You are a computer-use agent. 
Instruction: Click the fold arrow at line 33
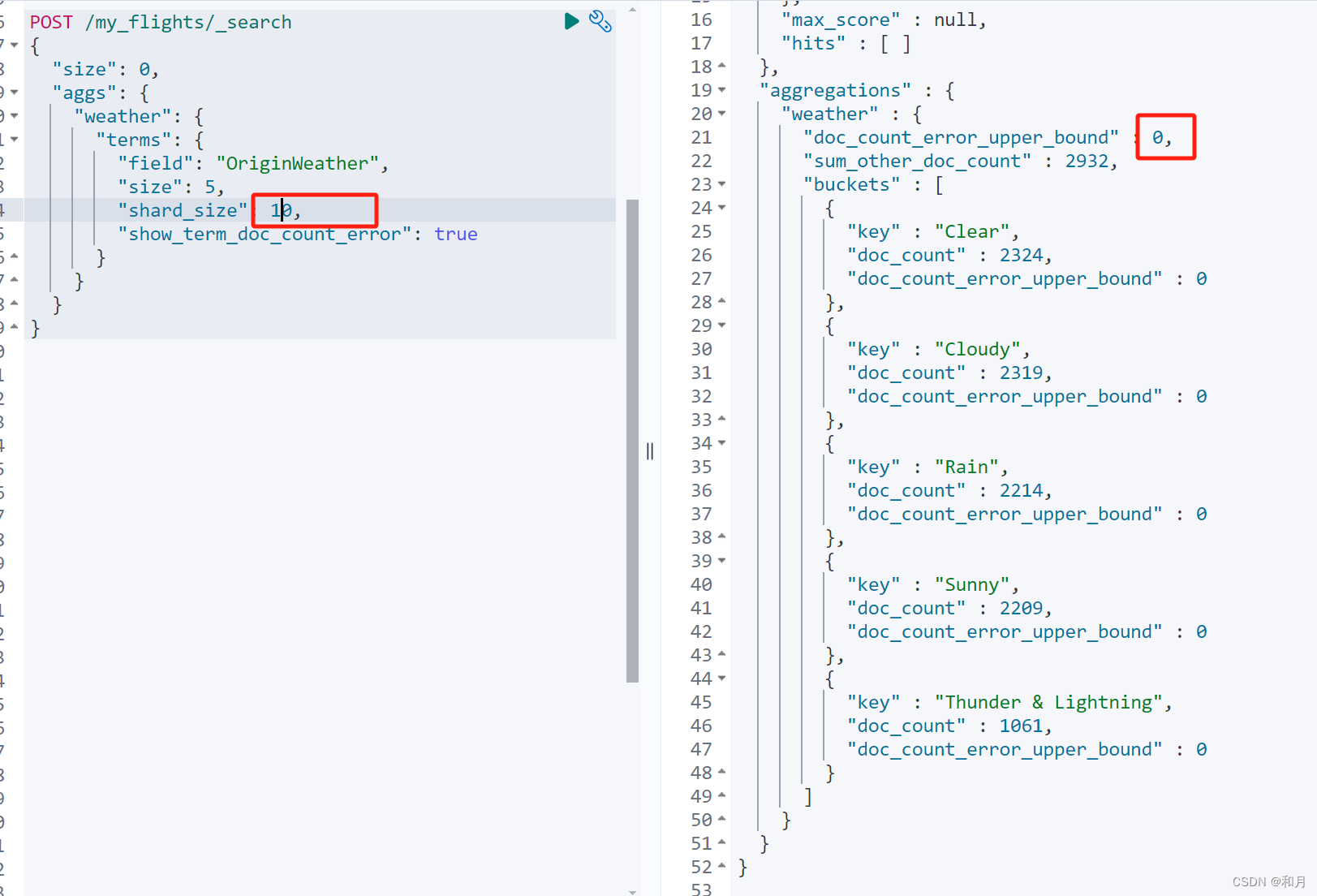(x=722, y=420)
